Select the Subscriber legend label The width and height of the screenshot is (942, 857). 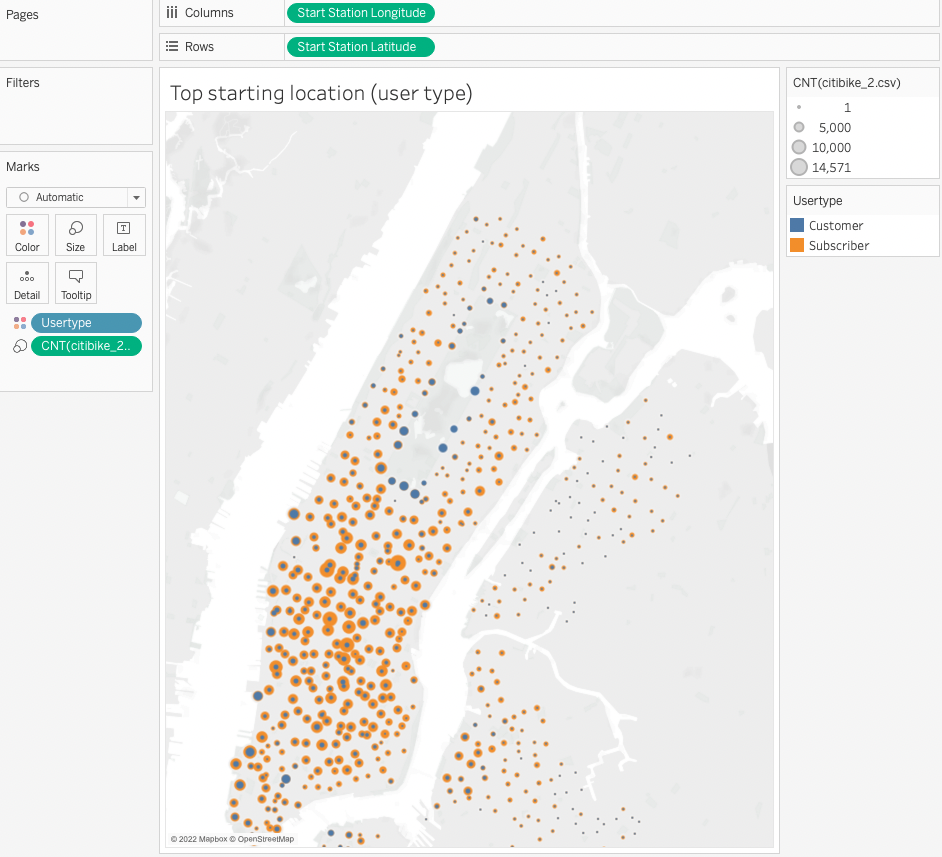(x=839, y=246)
